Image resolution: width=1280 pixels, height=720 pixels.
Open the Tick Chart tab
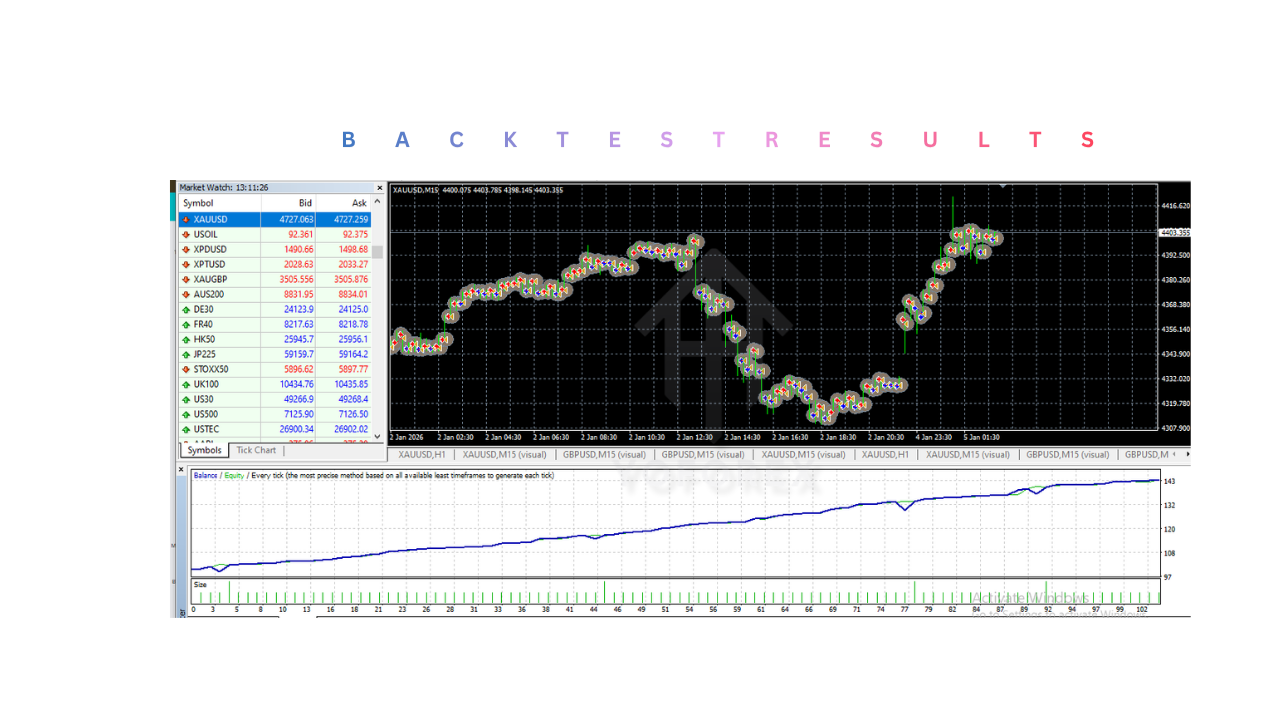256,451
